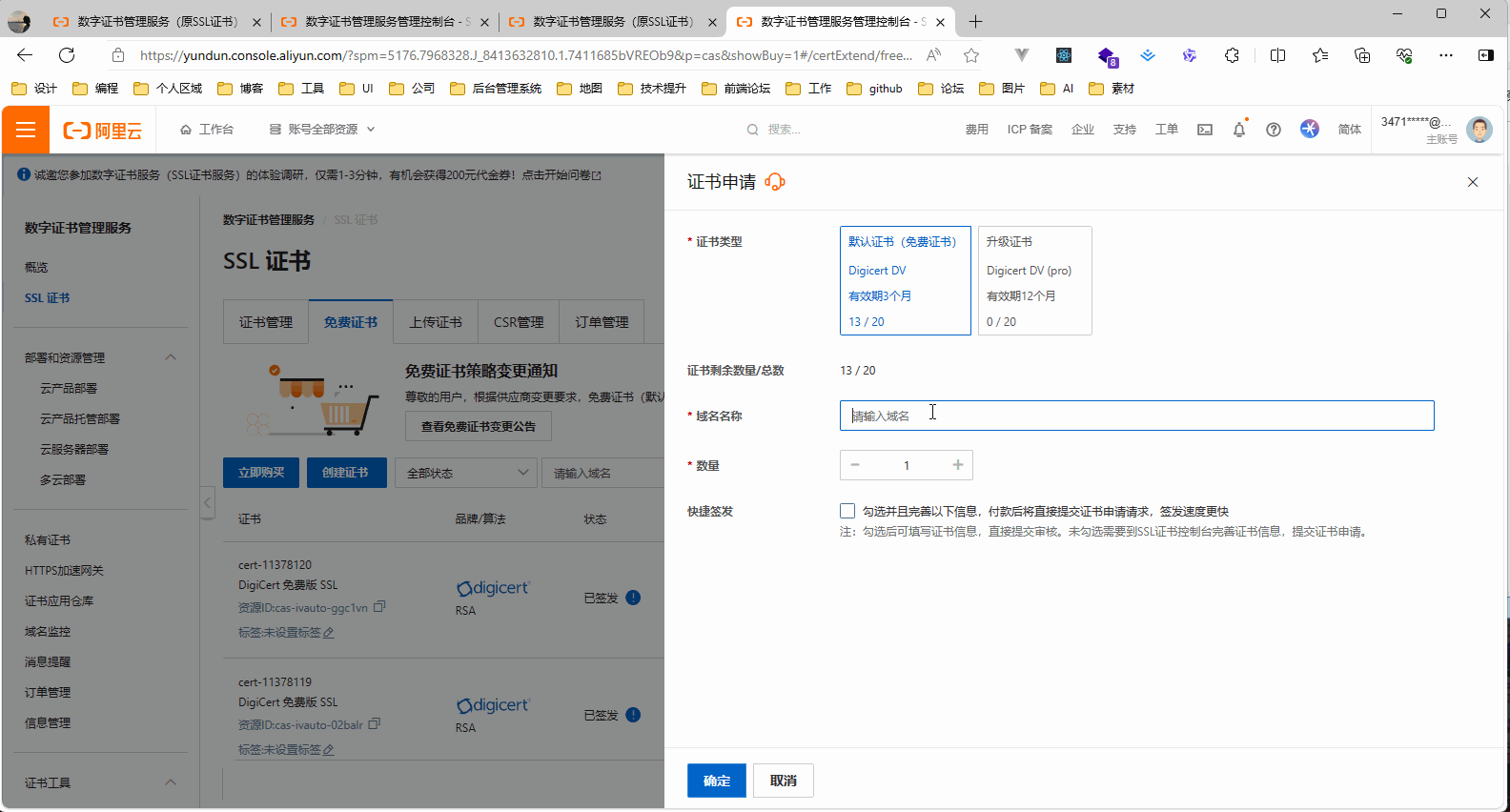Click the 请输入域名 search filter field
This screenshot has height=812, width=1510.
point(604,473)
